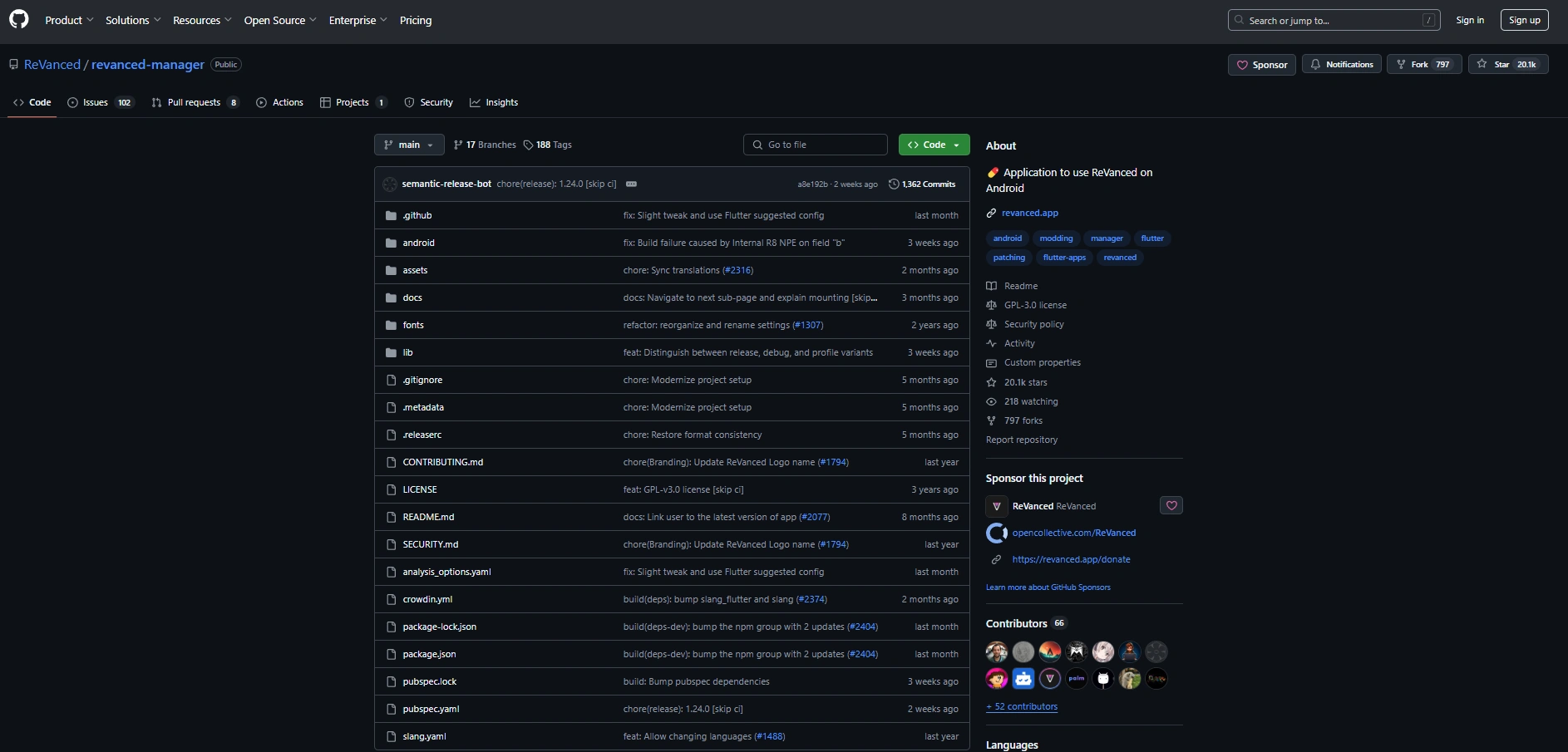Click the Search or jump to field
The image size is (1568, 752).
1334,20
